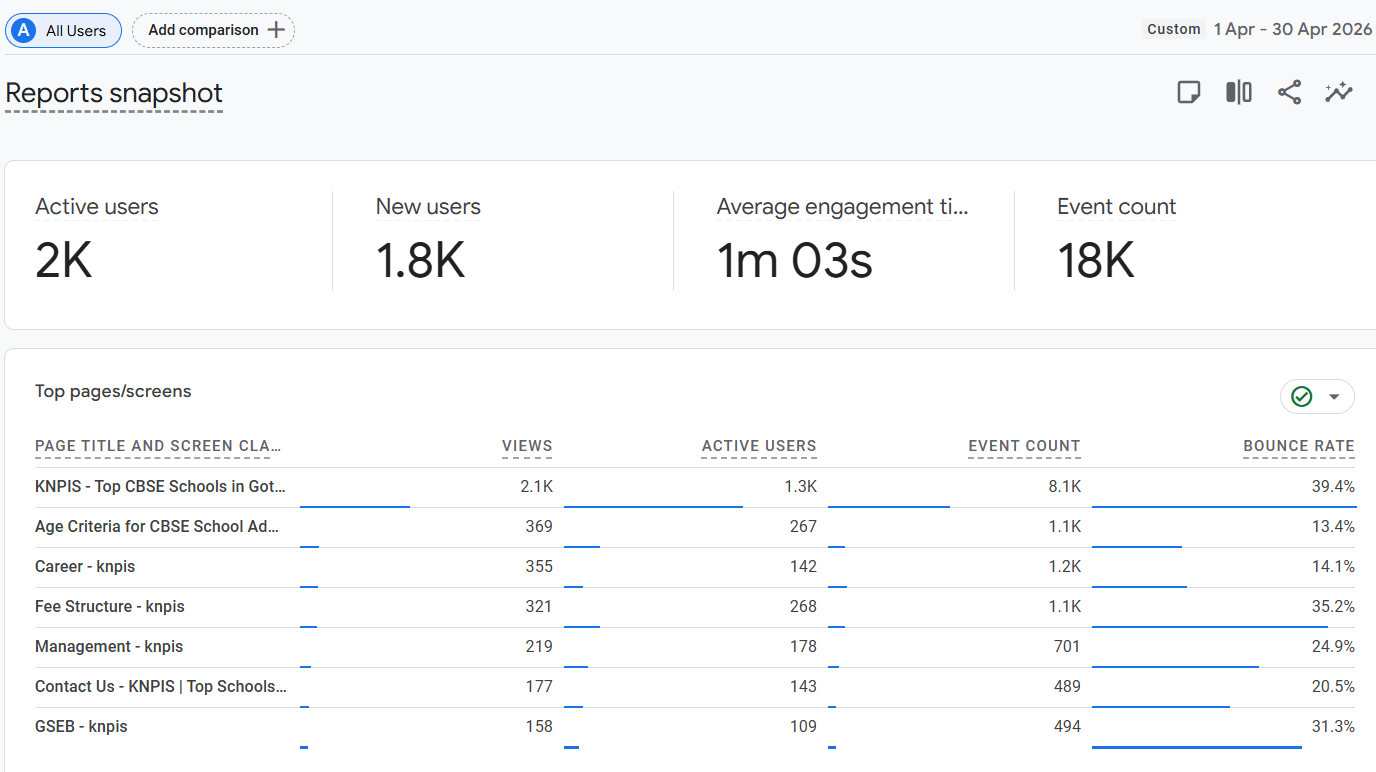Click the Views column header
1376x772 pixels.
[x=527, y=446]
